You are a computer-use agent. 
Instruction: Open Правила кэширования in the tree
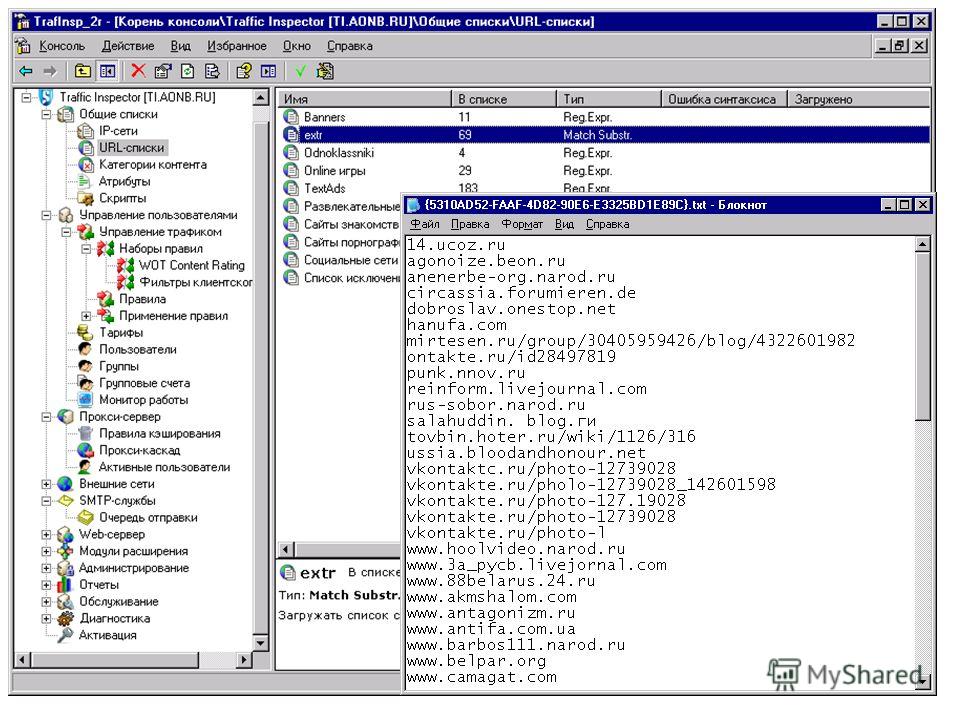click(x=160, y=434)
